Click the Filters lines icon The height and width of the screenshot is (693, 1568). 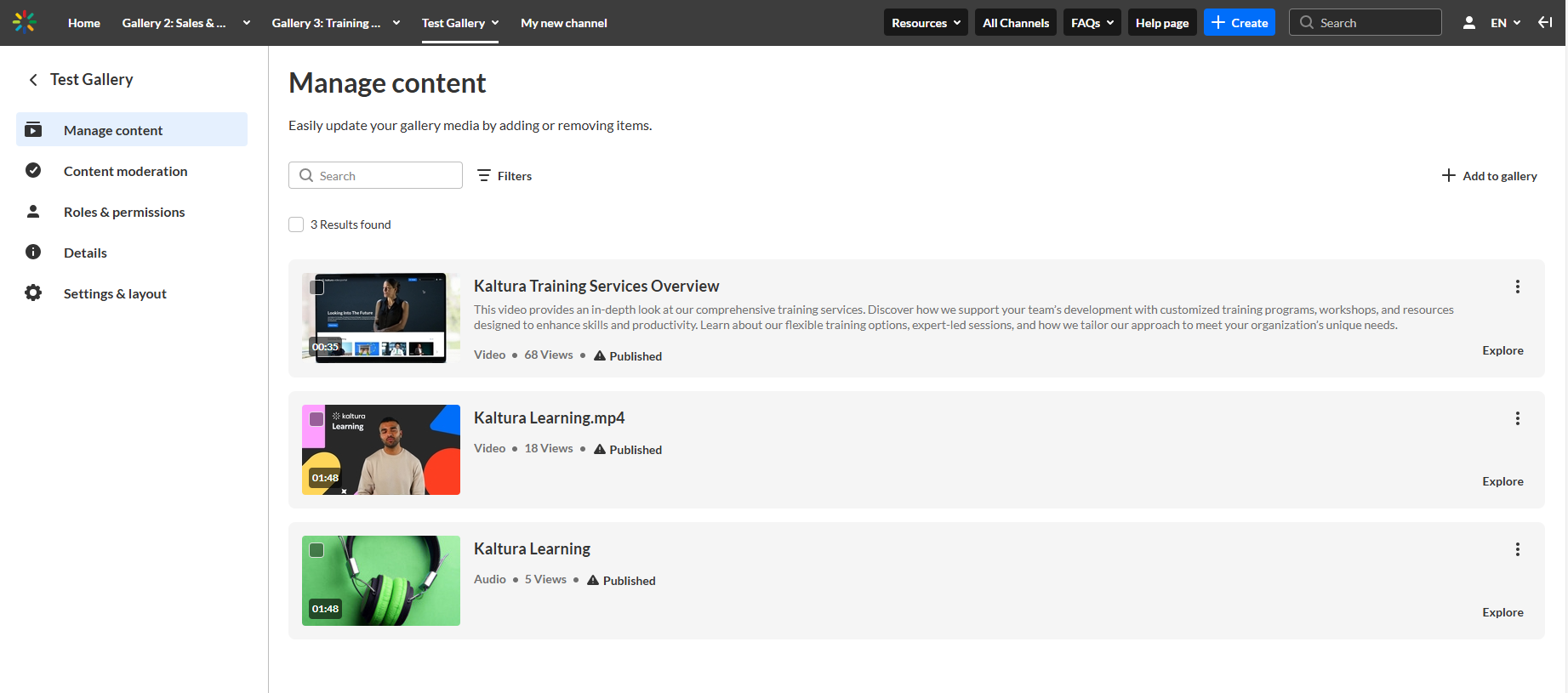tap(484, 175)
